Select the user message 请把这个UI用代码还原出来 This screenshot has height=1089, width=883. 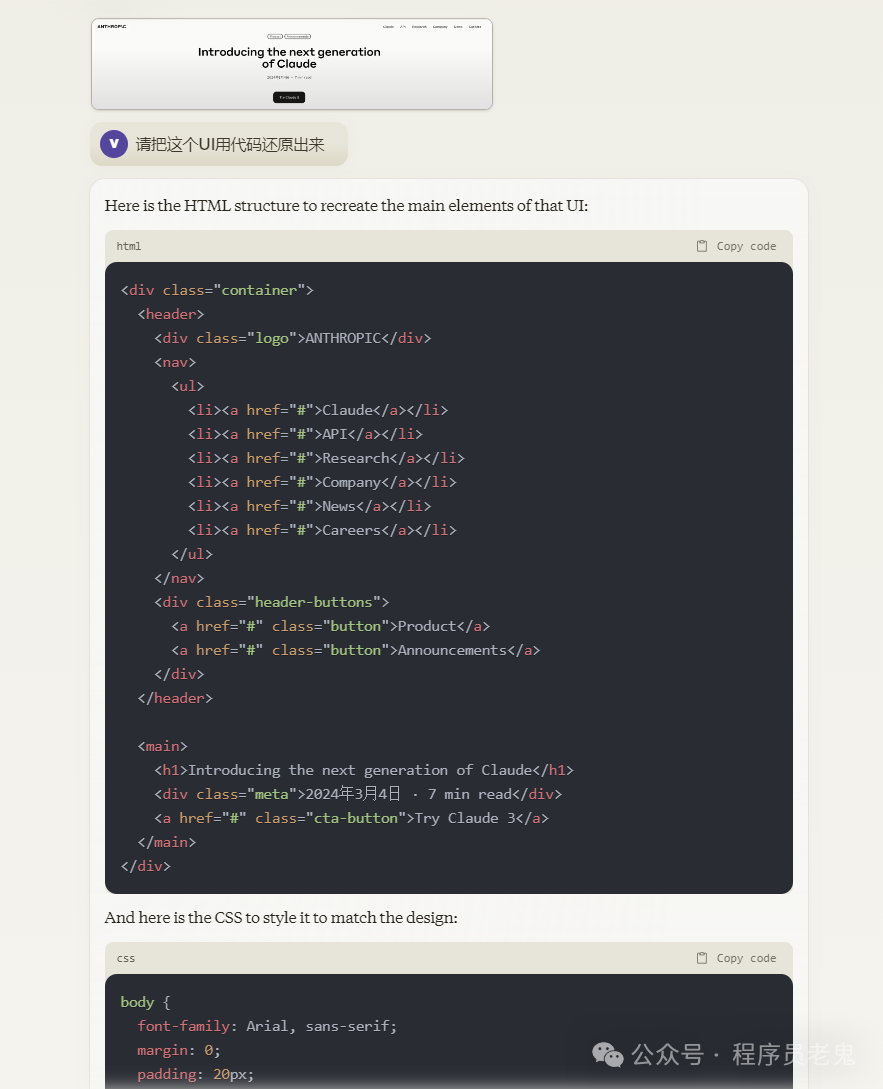click(230, 144)
